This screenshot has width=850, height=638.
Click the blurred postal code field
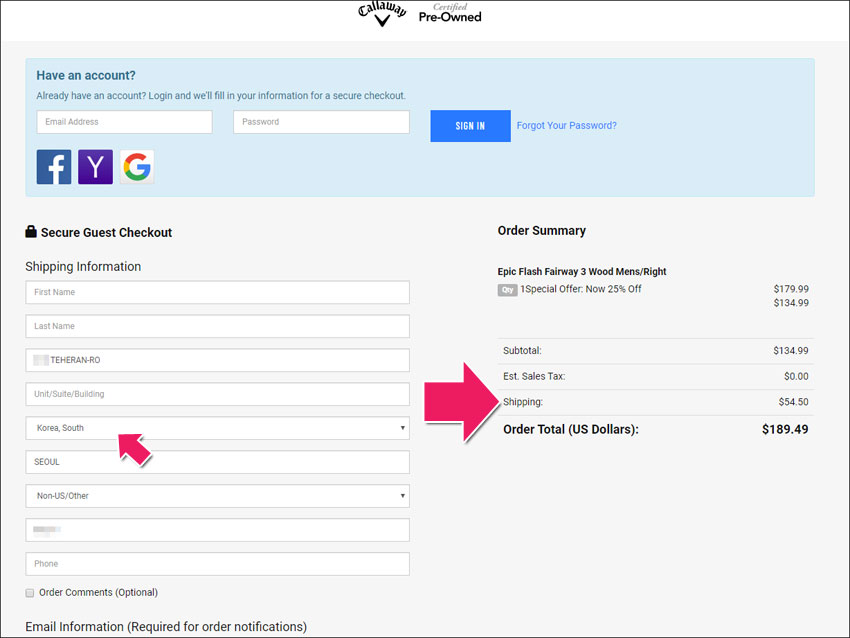tap(217, 530)
